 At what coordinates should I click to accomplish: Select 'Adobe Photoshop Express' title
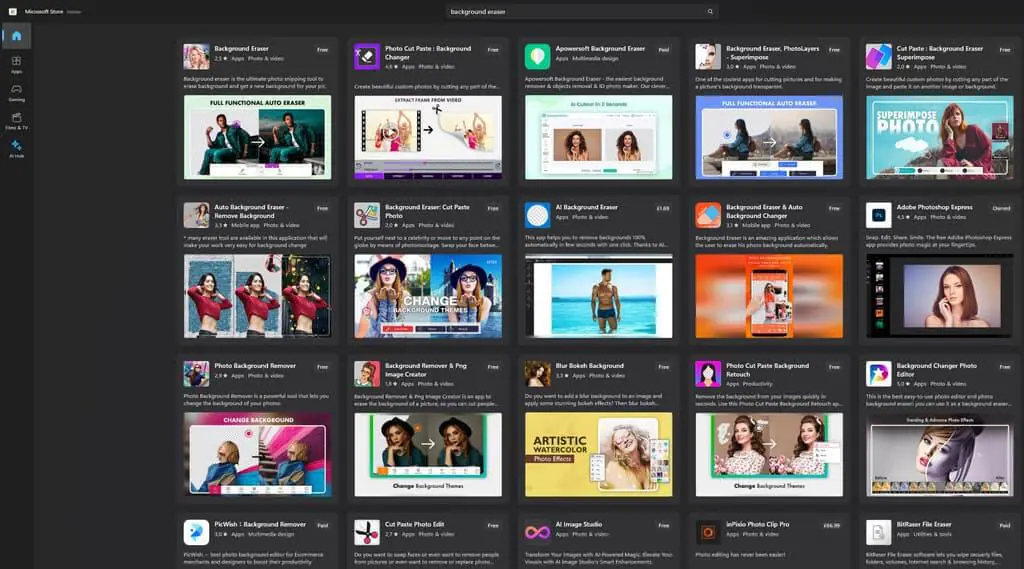pyautogui.click(x=935, y=207)
